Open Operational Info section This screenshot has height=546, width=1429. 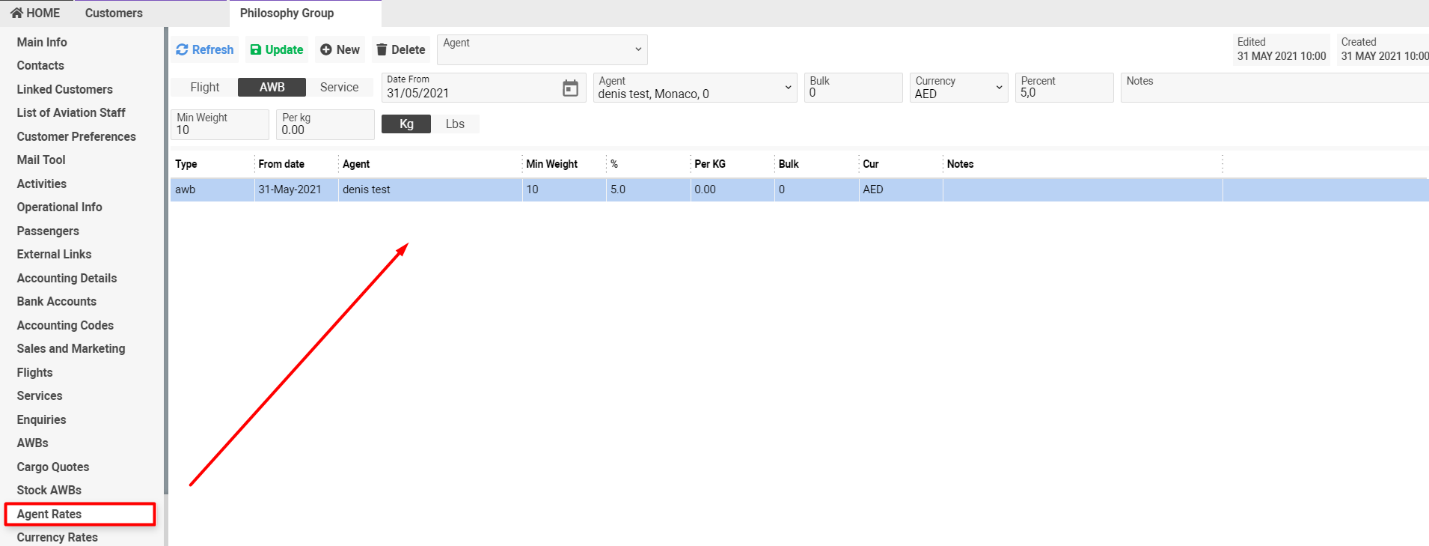(59, 207)
